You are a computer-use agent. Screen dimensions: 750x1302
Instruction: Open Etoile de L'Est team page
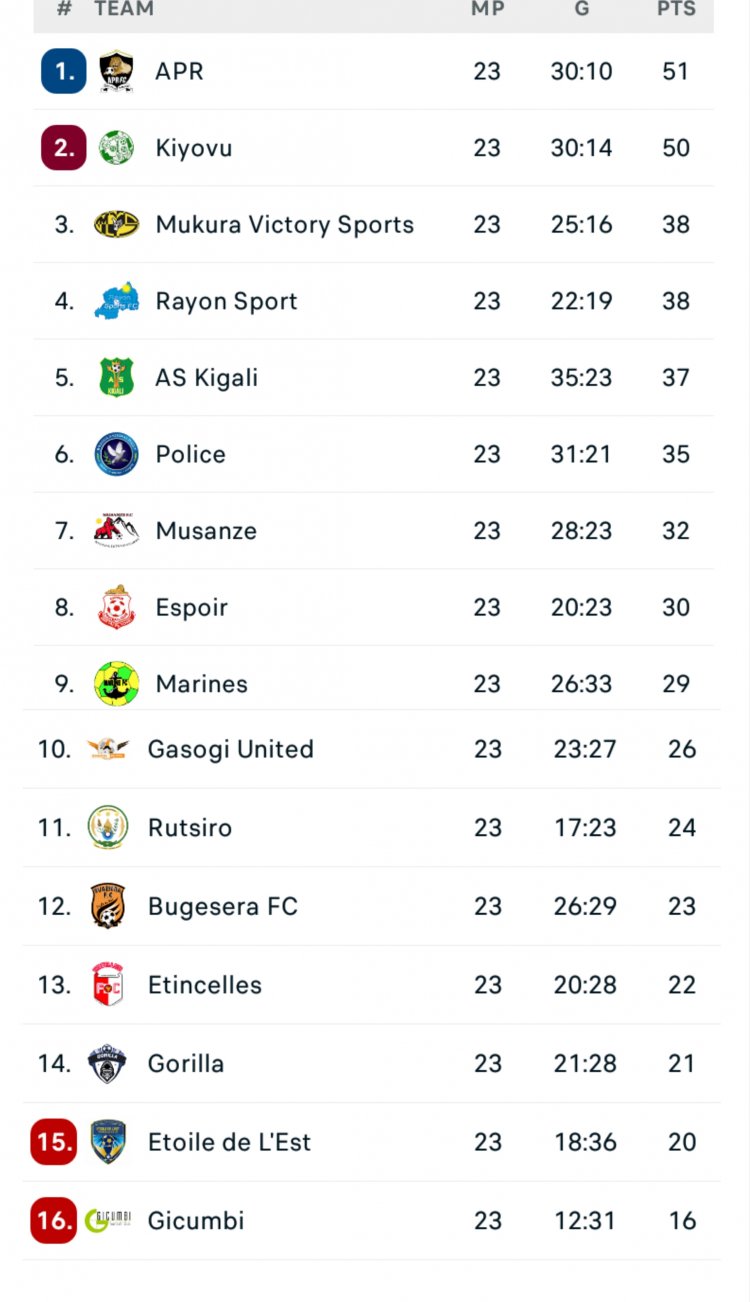(229, 1141)
